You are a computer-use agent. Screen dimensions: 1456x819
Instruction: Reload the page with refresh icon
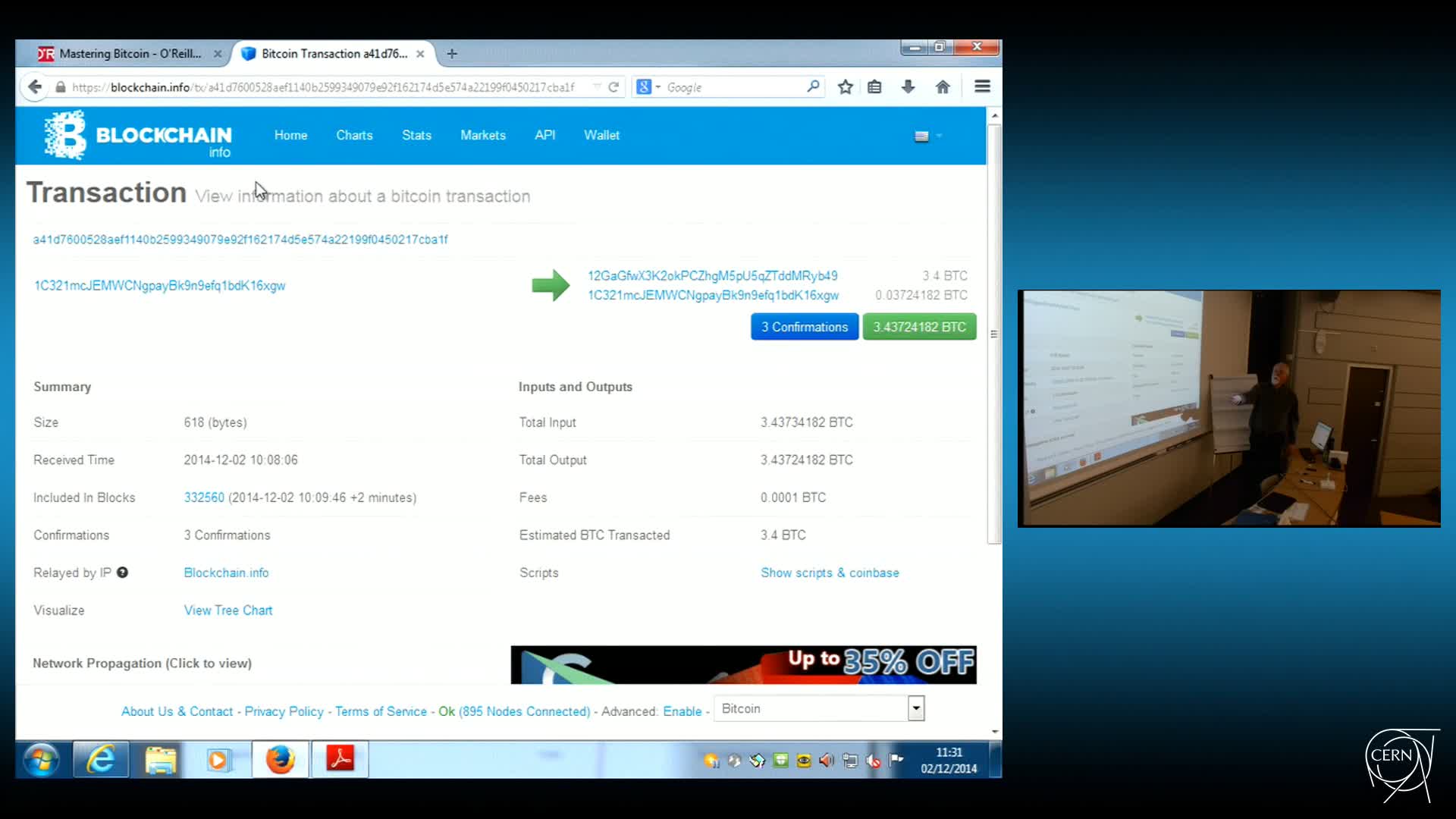[x=613, y=87]
